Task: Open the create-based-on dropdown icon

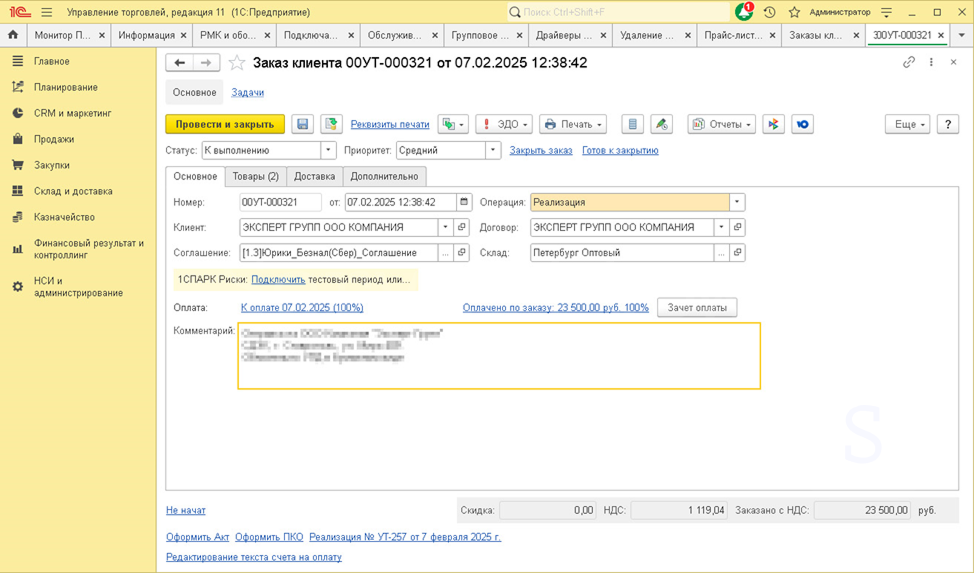Action: point(453,124)
